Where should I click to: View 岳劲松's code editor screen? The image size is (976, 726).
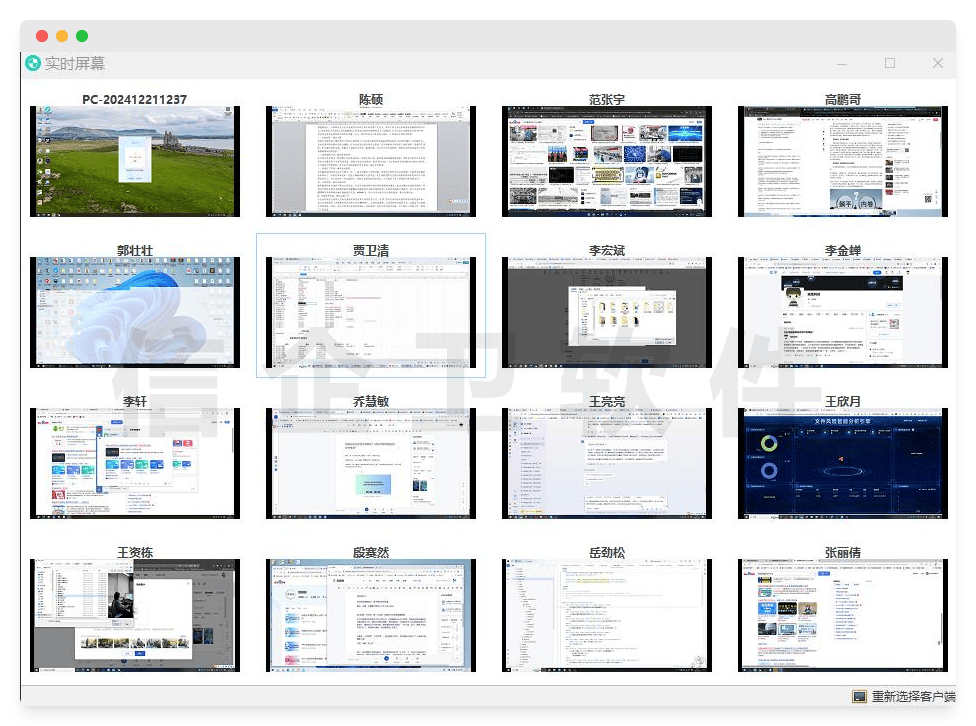click(607, 615)
